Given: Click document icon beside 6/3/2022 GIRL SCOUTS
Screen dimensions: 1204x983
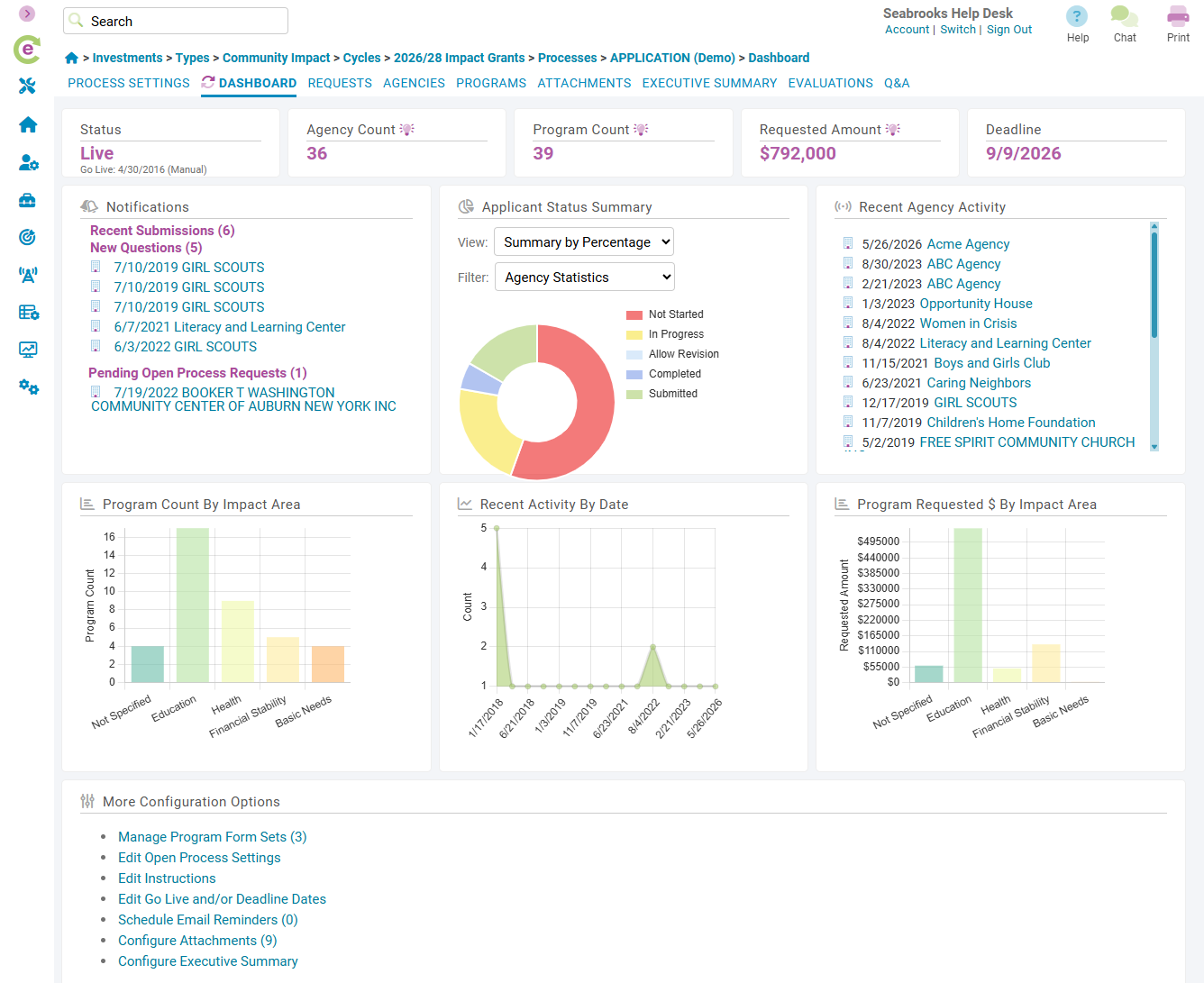Looking at the screenshot, I should 96,346.
